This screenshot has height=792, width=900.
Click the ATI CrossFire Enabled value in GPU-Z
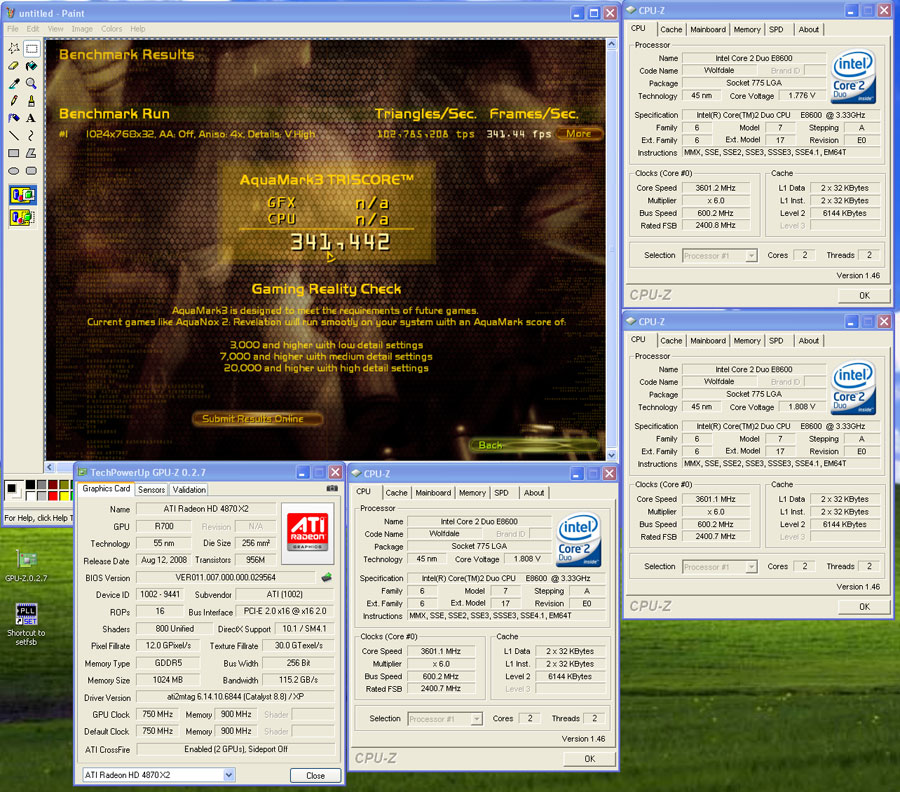point(235,749)
